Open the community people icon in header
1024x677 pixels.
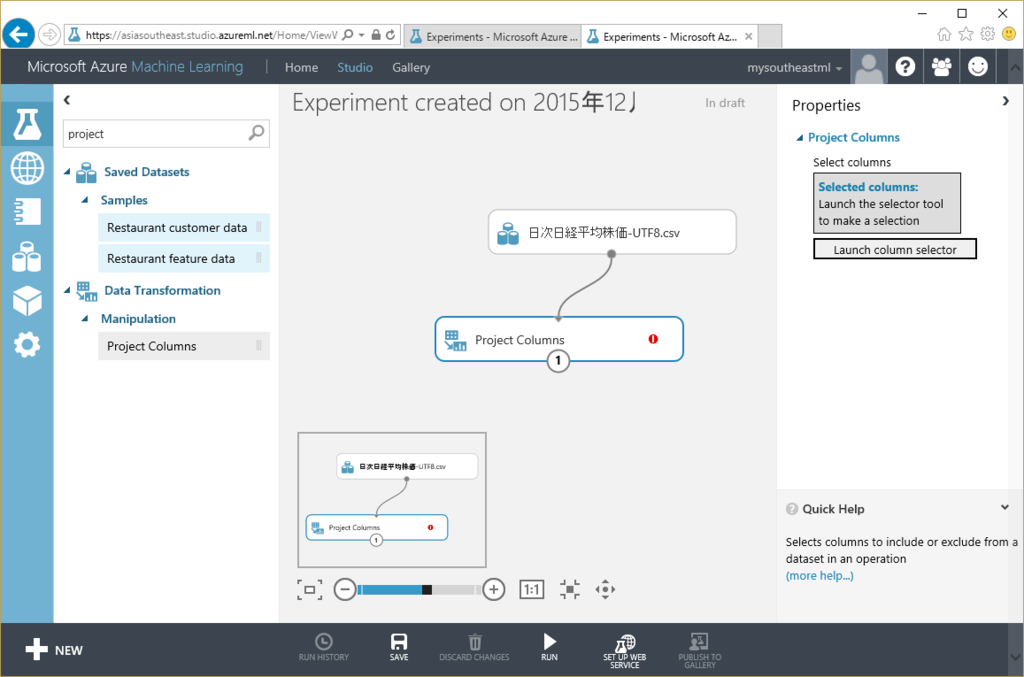941,67
